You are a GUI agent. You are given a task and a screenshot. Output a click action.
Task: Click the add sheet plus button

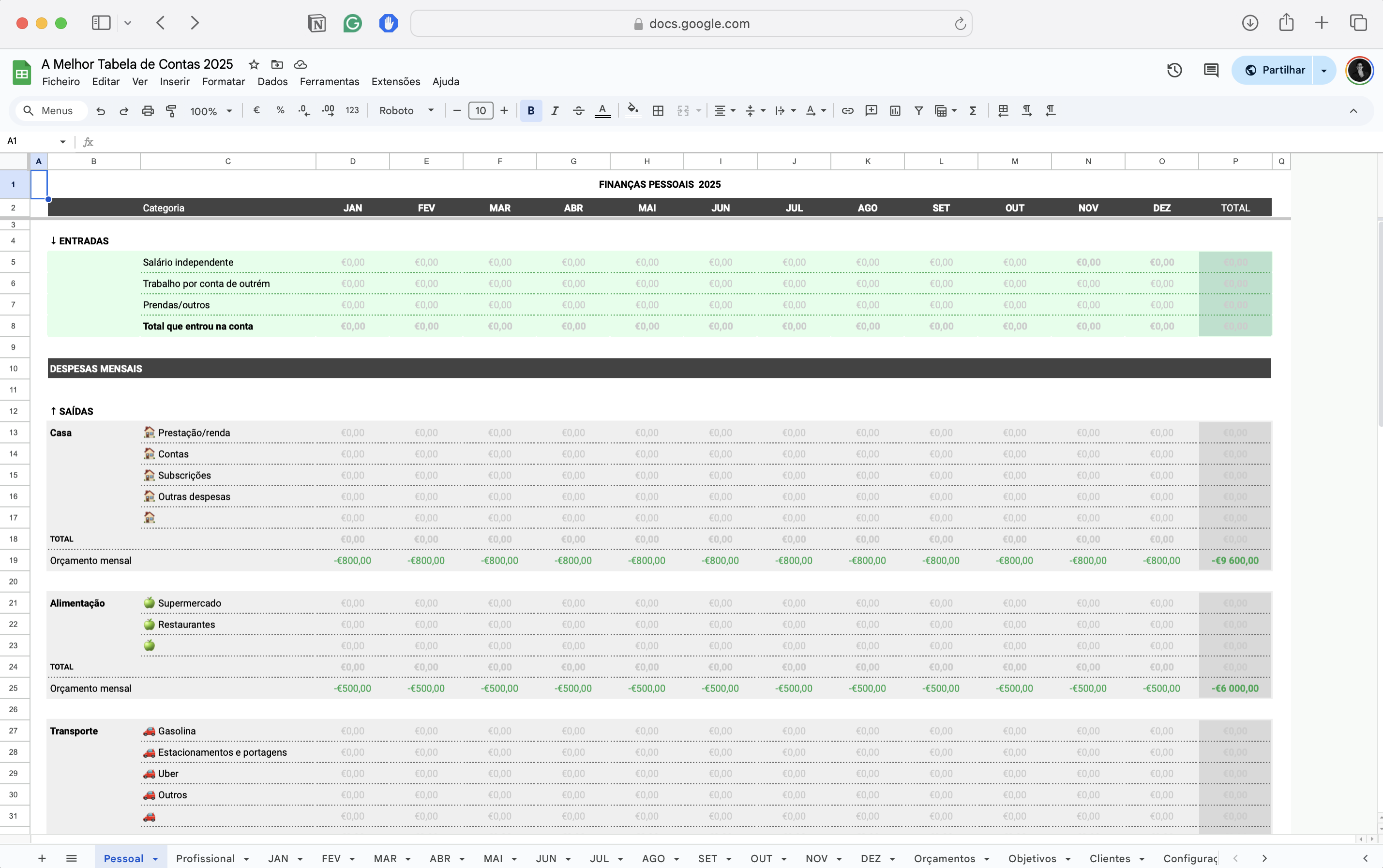[x=42, y=858]
